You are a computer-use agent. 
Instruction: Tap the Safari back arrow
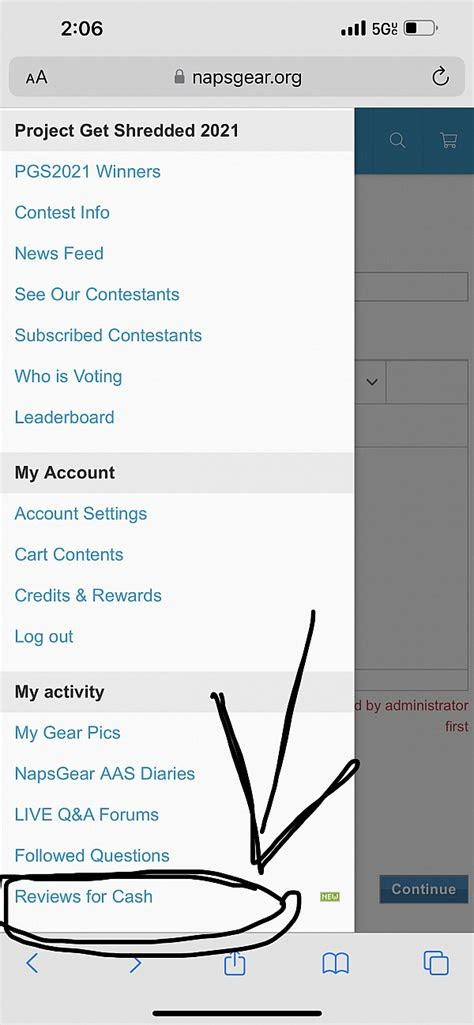click(x=32, y=963)
